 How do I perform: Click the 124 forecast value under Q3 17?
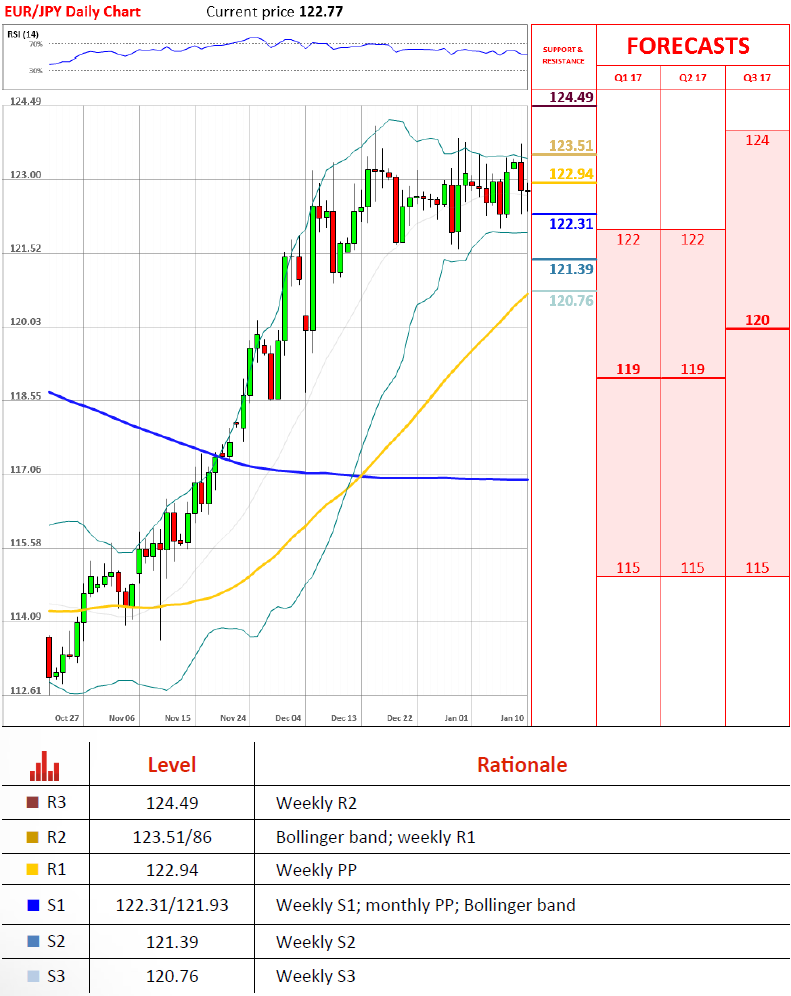757,141
